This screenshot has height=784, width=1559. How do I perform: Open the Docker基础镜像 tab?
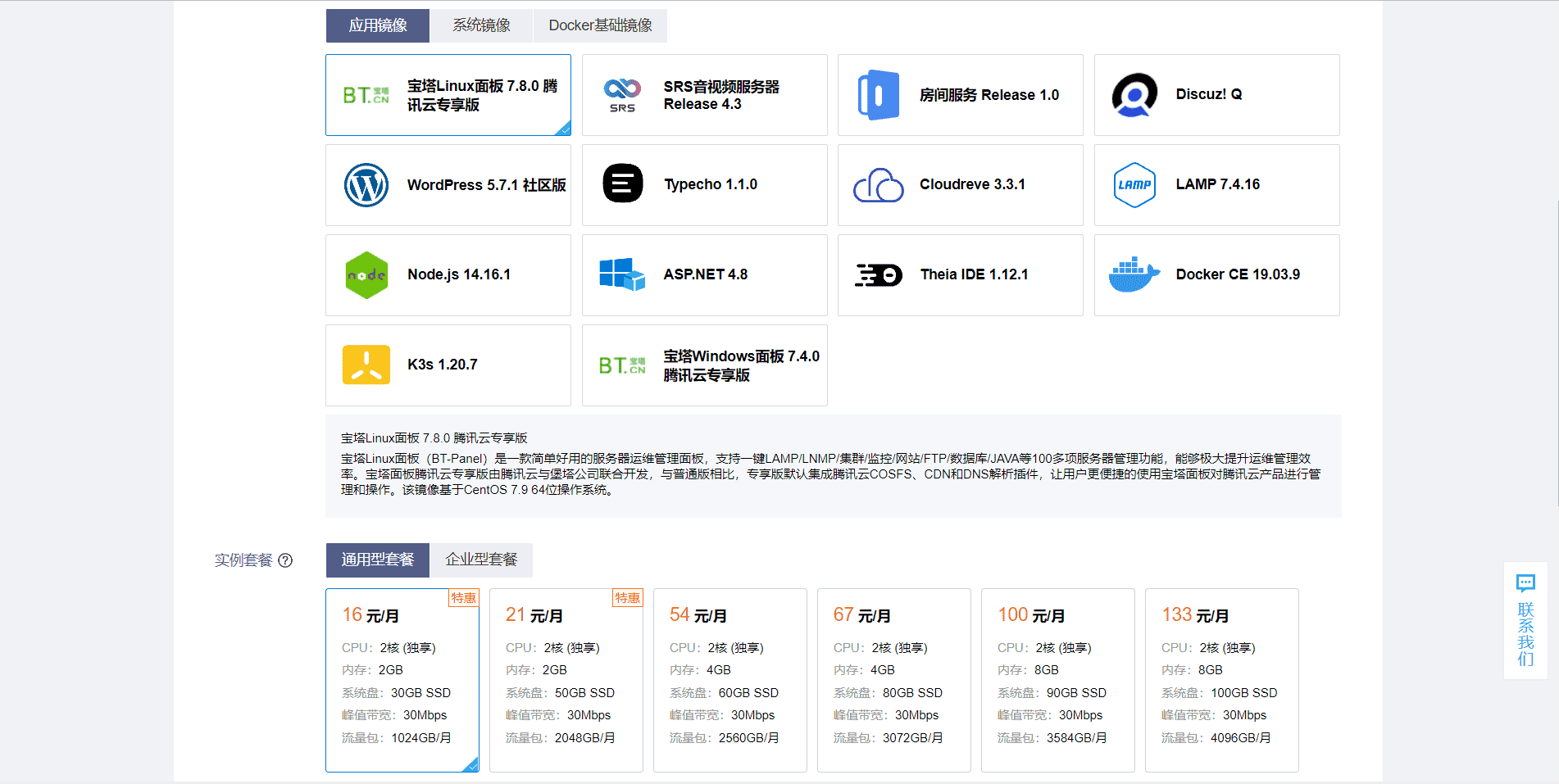599,25
